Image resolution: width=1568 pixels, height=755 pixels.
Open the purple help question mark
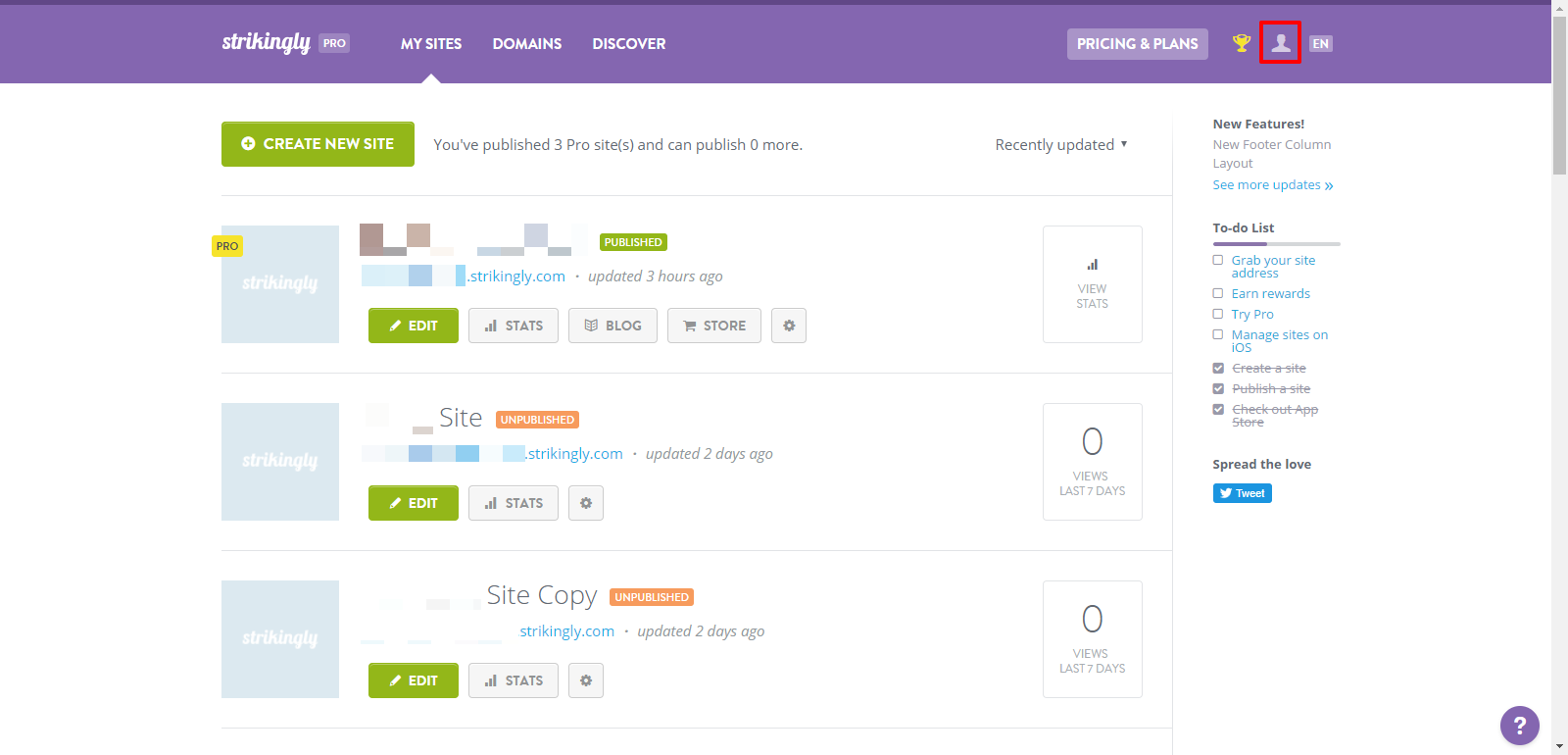click(1519, 726)
